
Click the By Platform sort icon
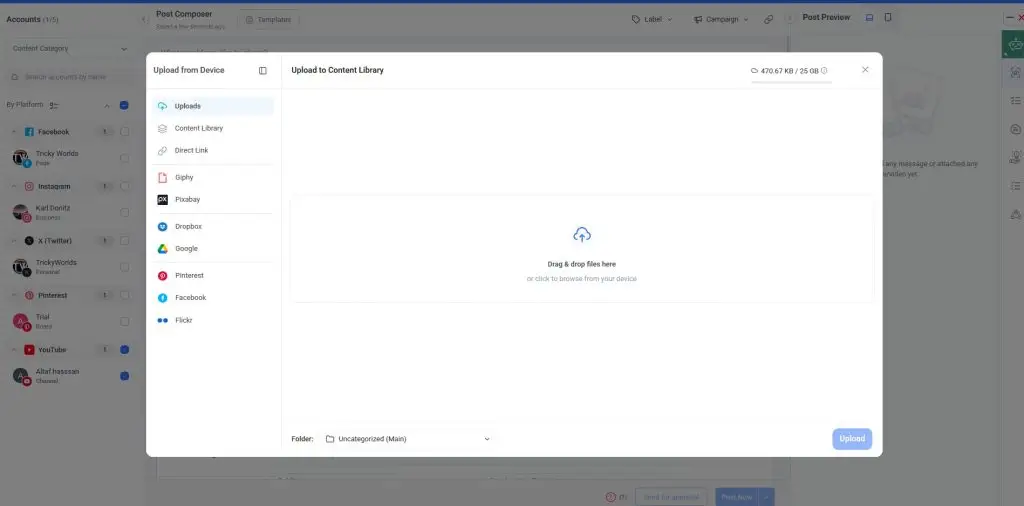pyautogui.click(x=54, y=106)
